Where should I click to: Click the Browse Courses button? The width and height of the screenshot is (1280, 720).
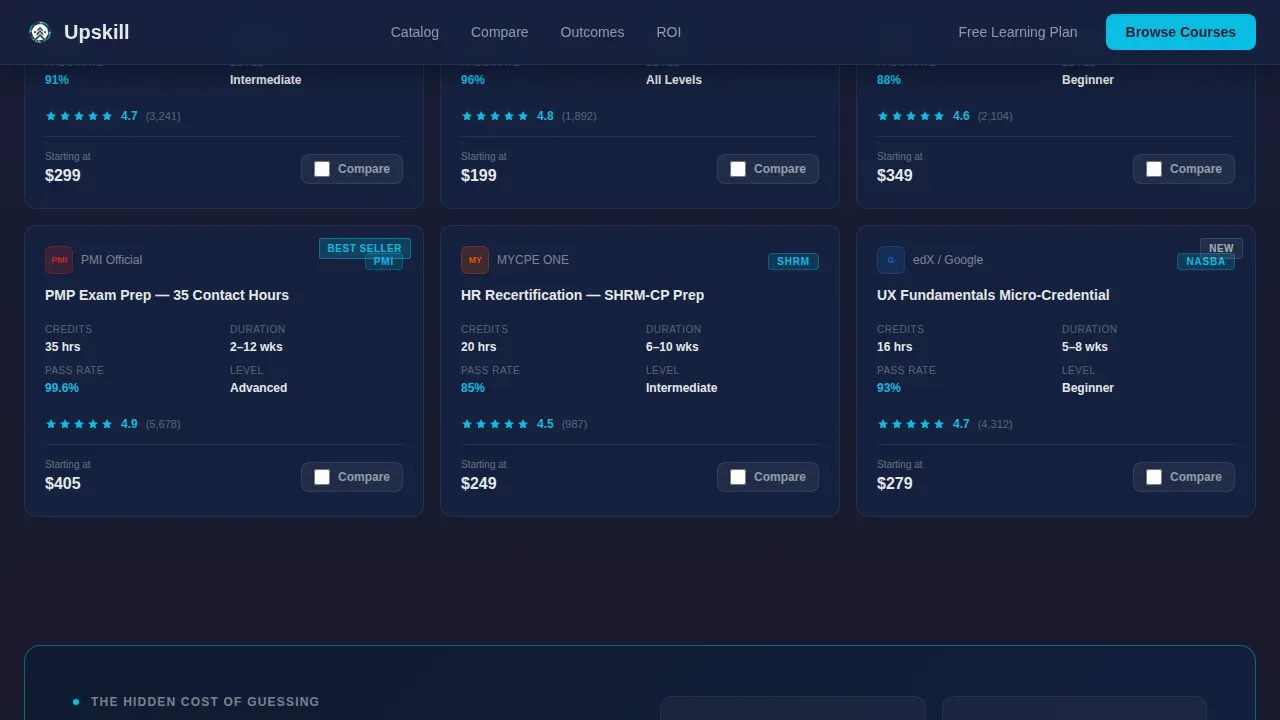1181,32
